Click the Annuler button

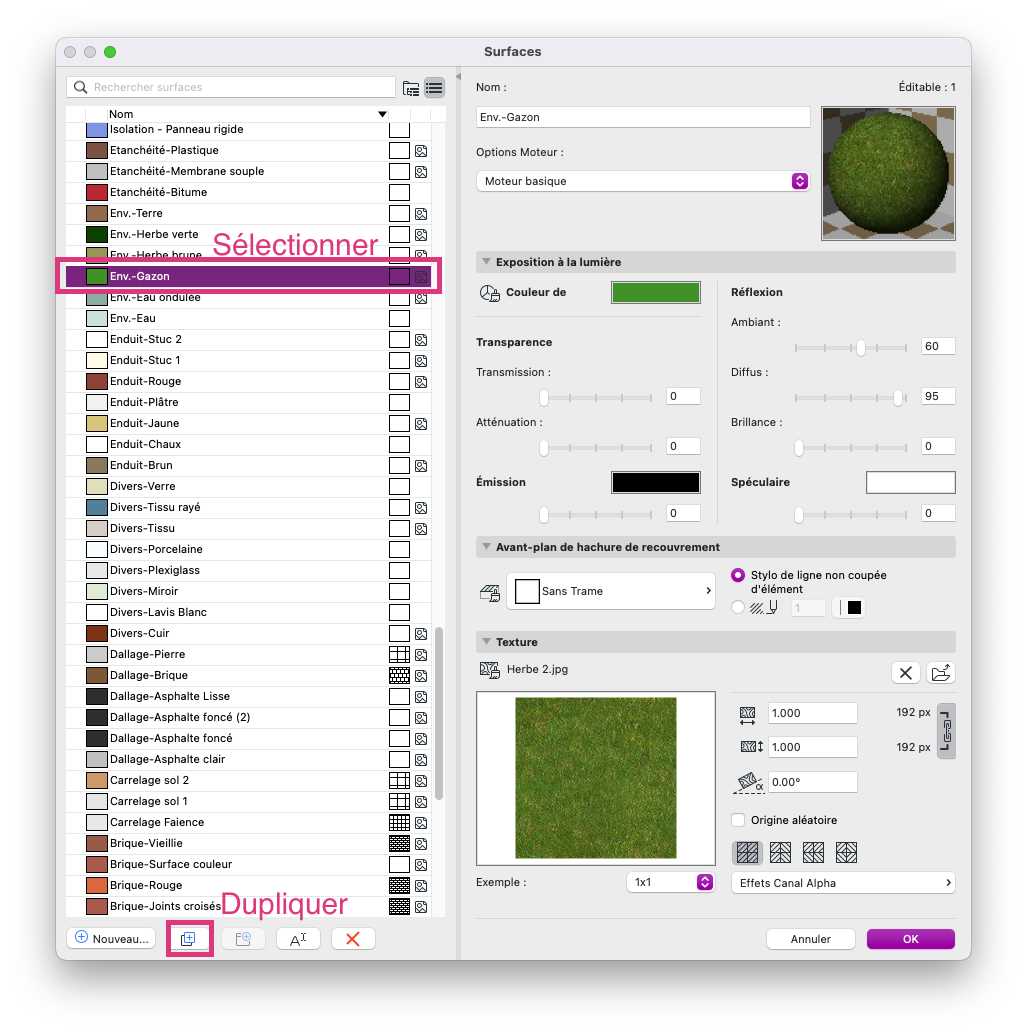811,939
